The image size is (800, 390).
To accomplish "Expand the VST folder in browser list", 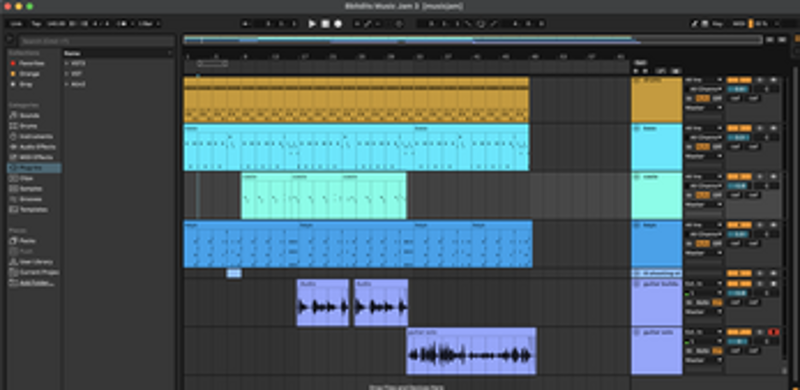I will pyautogui.click(x=67, y=74).
